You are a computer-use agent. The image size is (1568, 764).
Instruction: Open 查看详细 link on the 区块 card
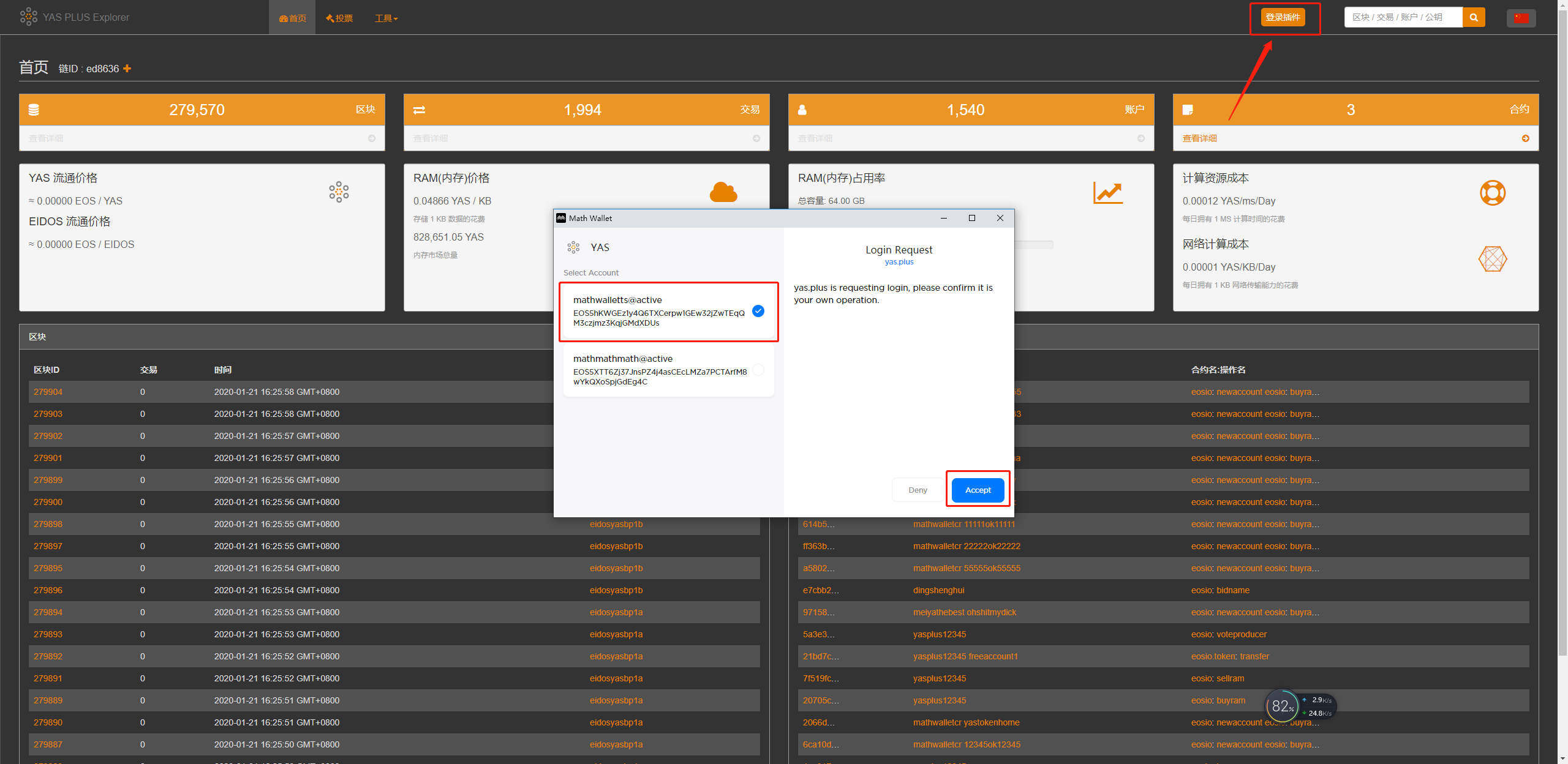[x=46, y=139]
